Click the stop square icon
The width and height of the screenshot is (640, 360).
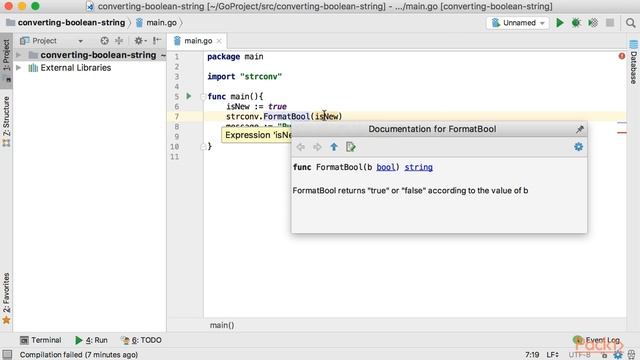(610, 23)
